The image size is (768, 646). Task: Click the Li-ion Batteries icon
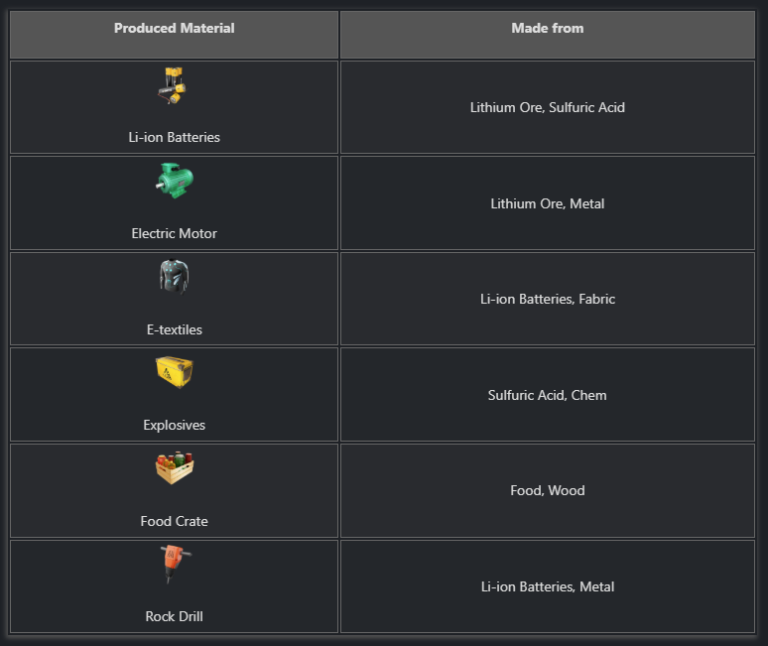tap(173, 87)
